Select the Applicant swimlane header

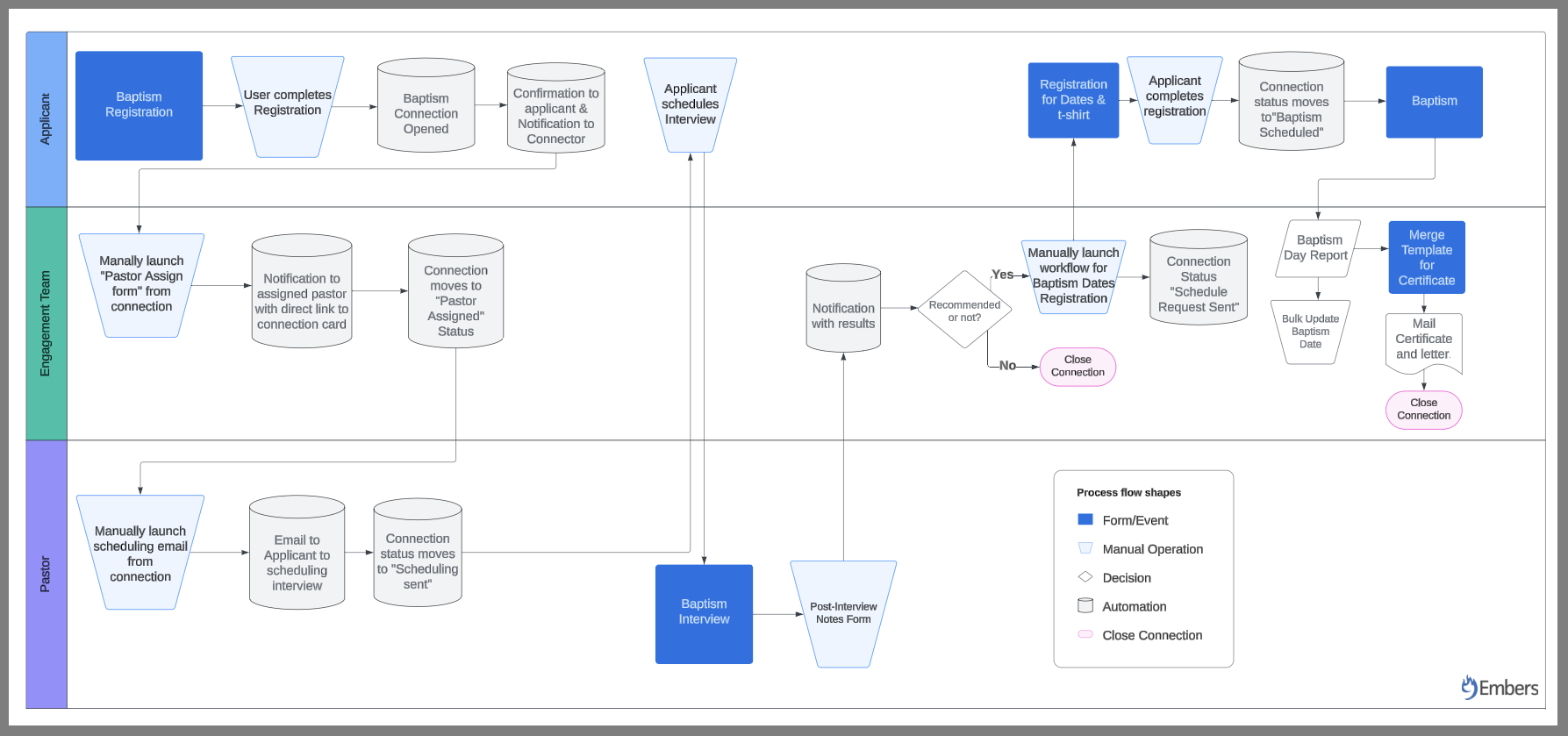(x=47, y=119)
